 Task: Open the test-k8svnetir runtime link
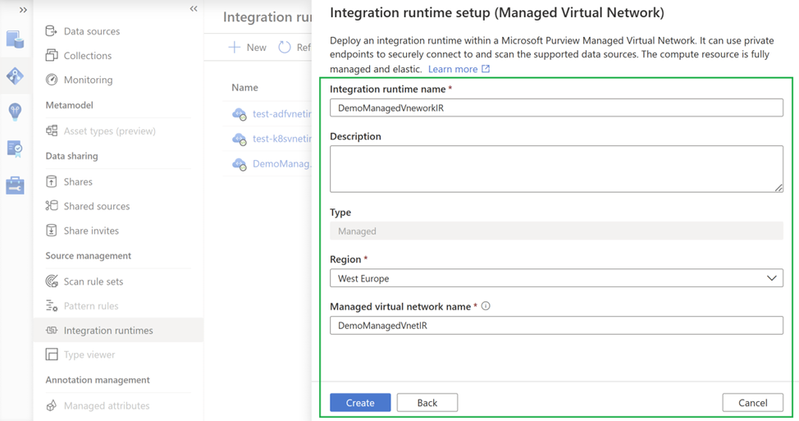tap(282, 139)
